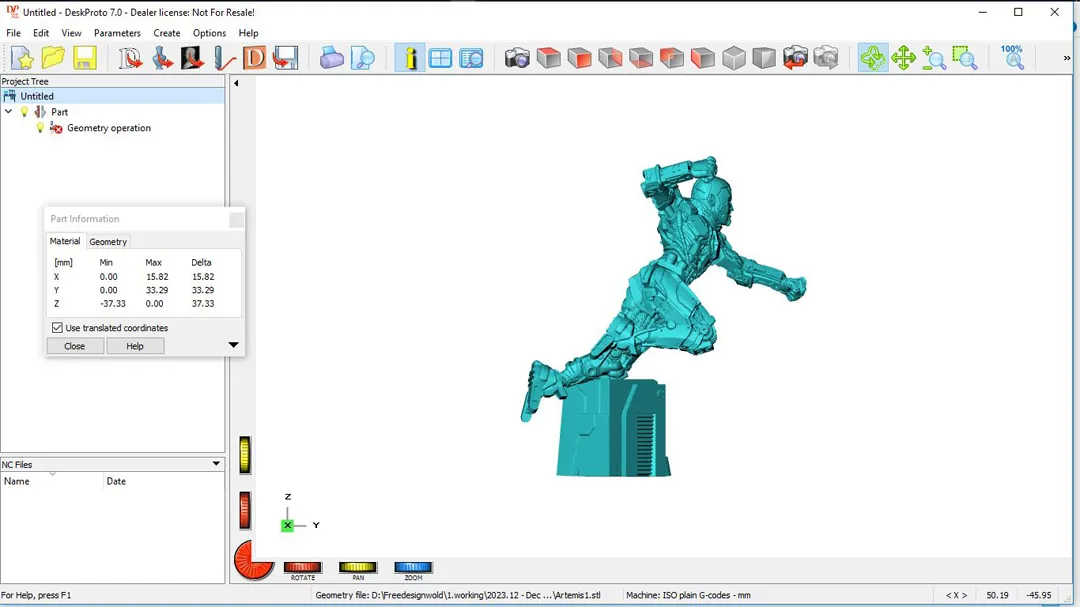The height and width of the screenshot is (607, 1080).
Task: Click the red vertical thumbwheel
Action: [x=245, y=511]
